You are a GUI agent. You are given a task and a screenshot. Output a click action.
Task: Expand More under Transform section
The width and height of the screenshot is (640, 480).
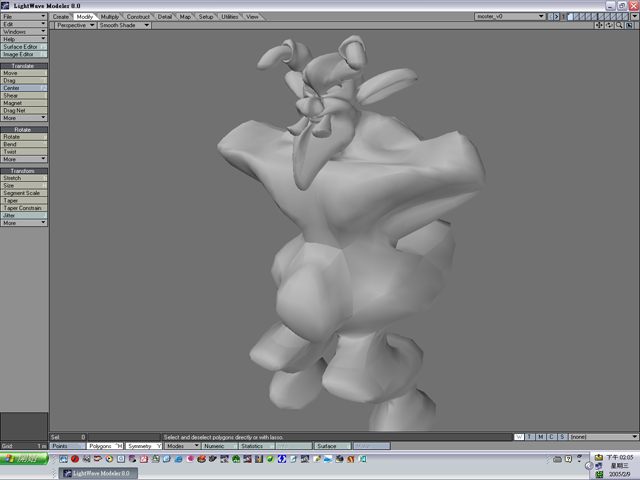coord(24,223)
